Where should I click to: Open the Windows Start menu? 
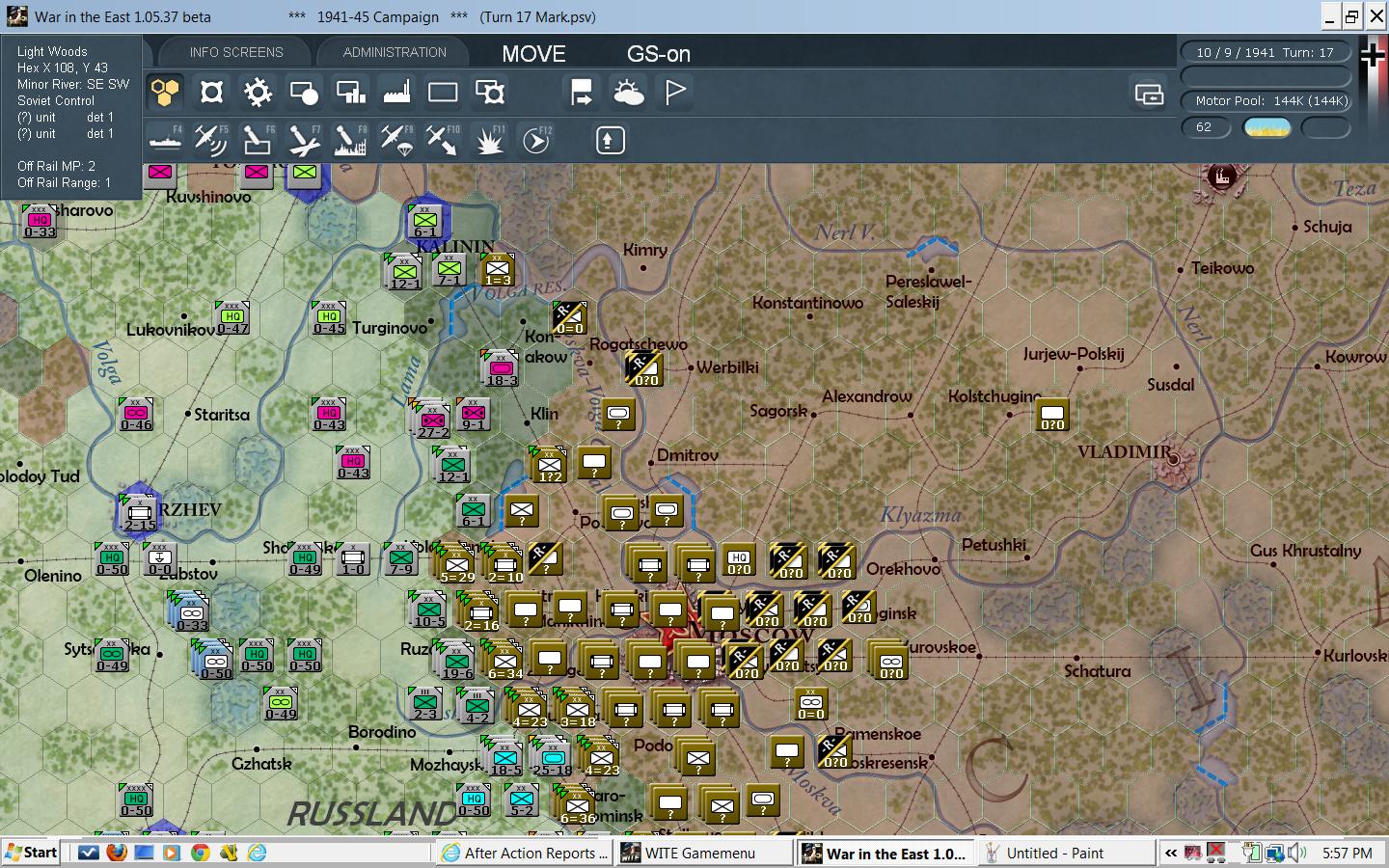(x=31, y=852)
